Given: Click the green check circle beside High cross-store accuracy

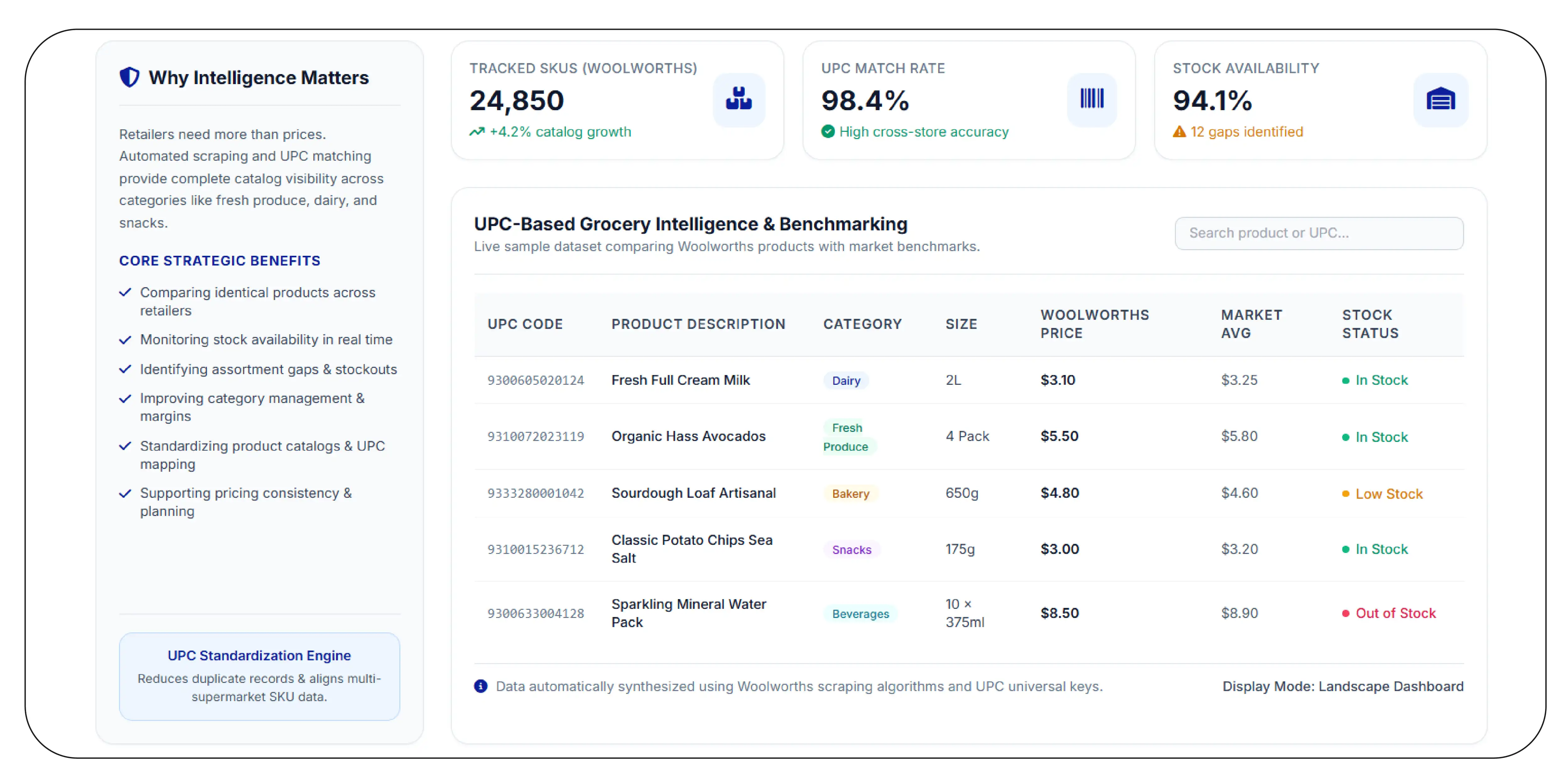Looking at the screenshot, I should tap(828, 132).
